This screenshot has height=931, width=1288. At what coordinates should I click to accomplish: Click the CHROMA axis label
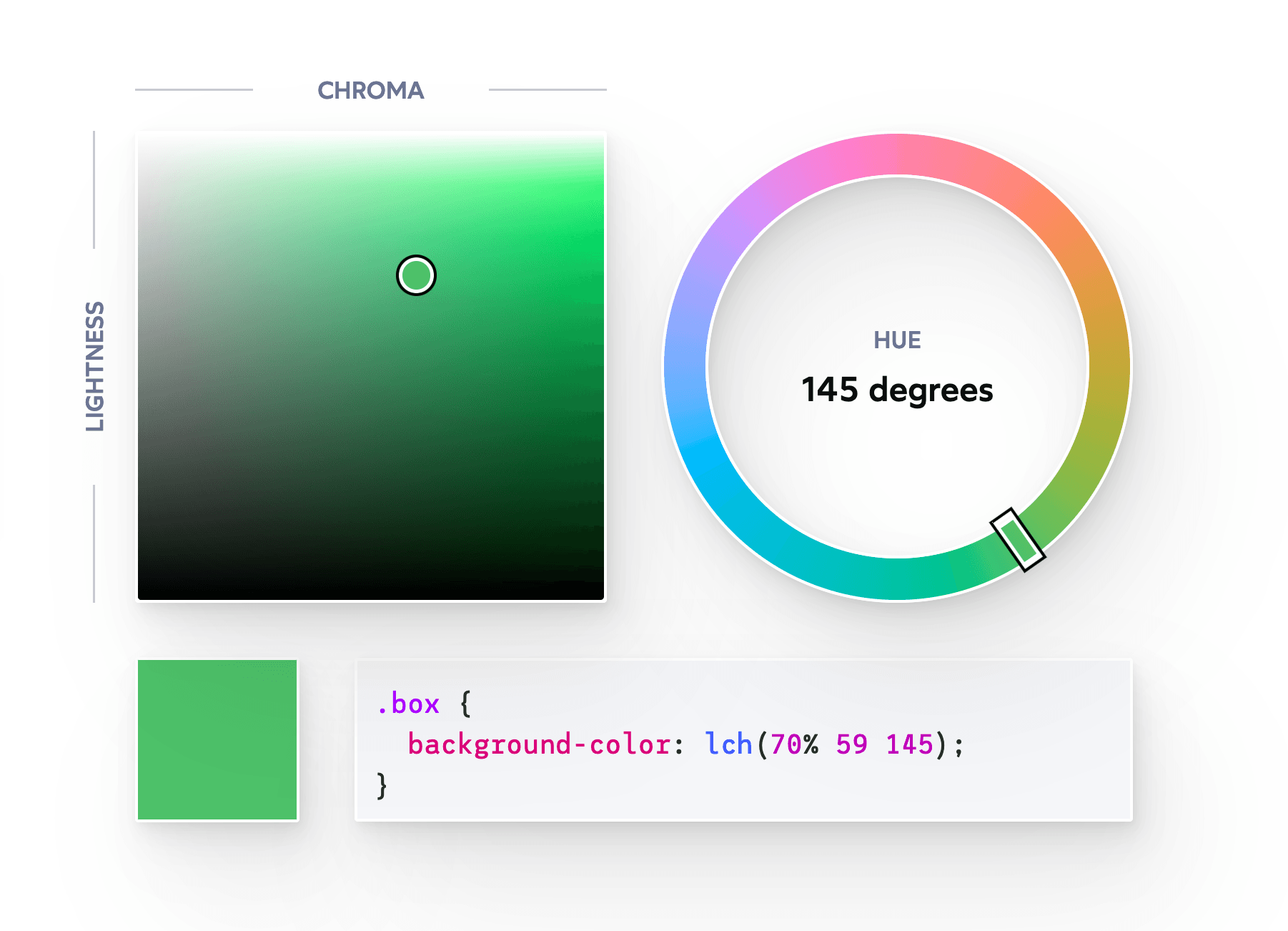tap(370, 91)
